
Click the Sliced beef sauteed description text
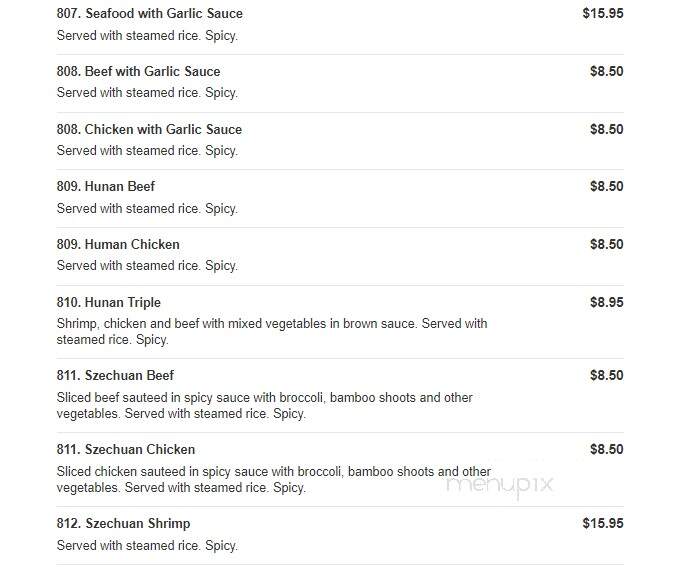click(x=265, y=405)
